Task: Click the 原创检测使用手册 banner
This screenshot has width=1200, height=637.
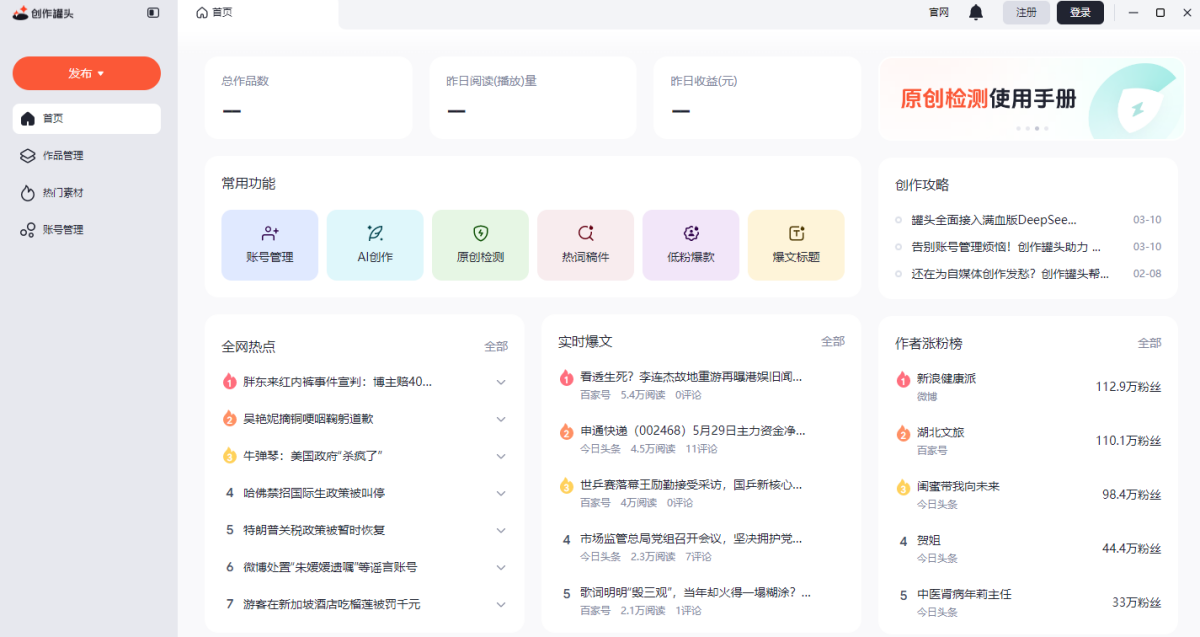Action: (1028, 98)
